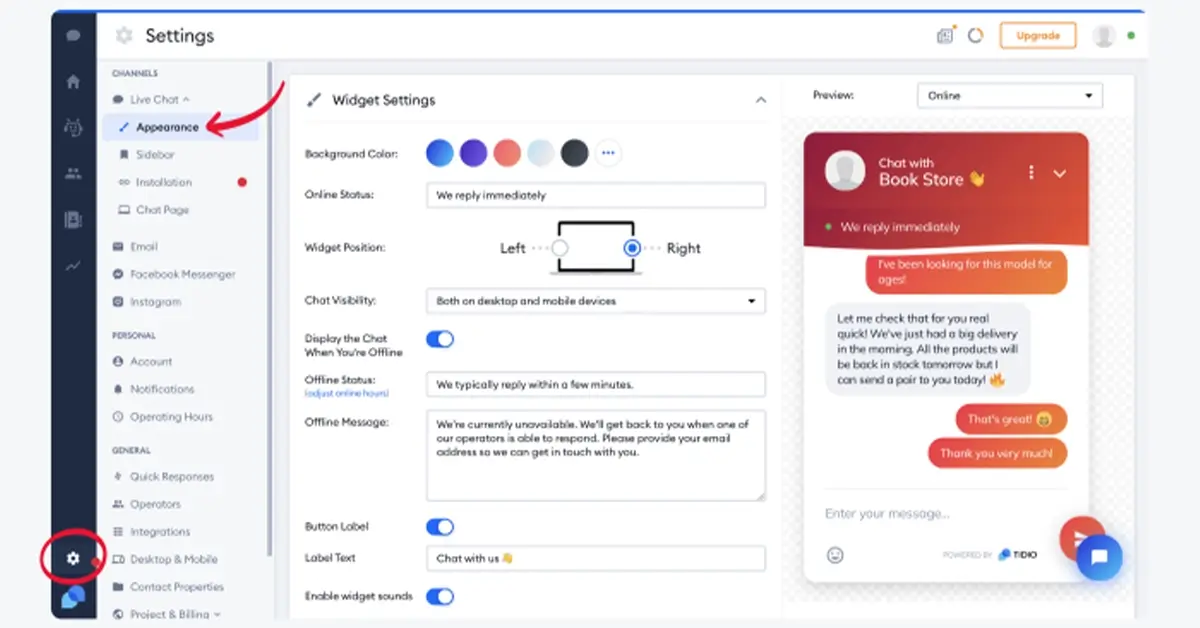Click the chevron to minimize chat preview
This screenshot has height=628, width=1200.
[1060, 173]
